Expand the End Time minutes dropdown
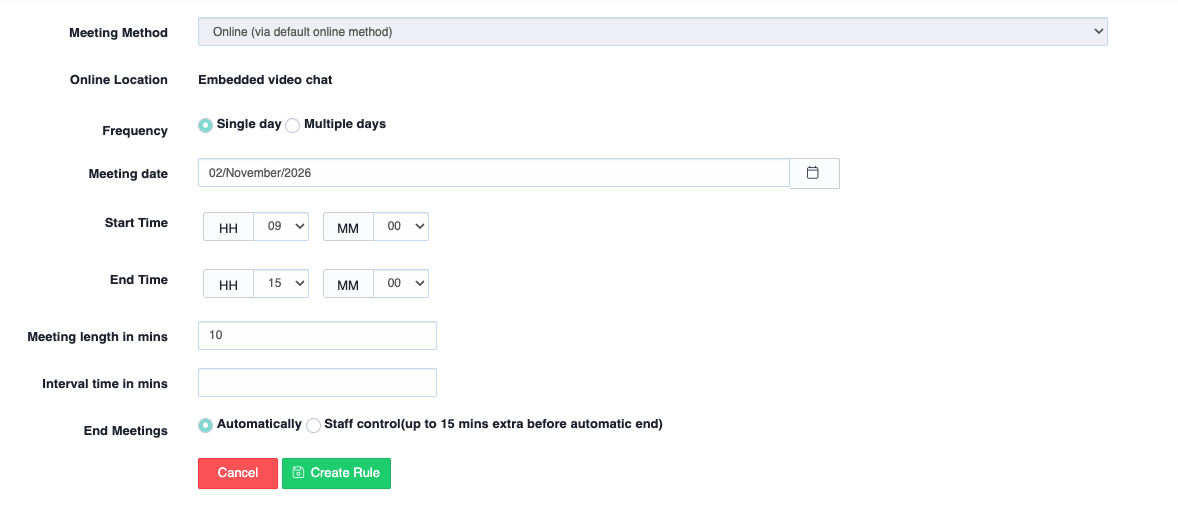 tap(401, 284)
